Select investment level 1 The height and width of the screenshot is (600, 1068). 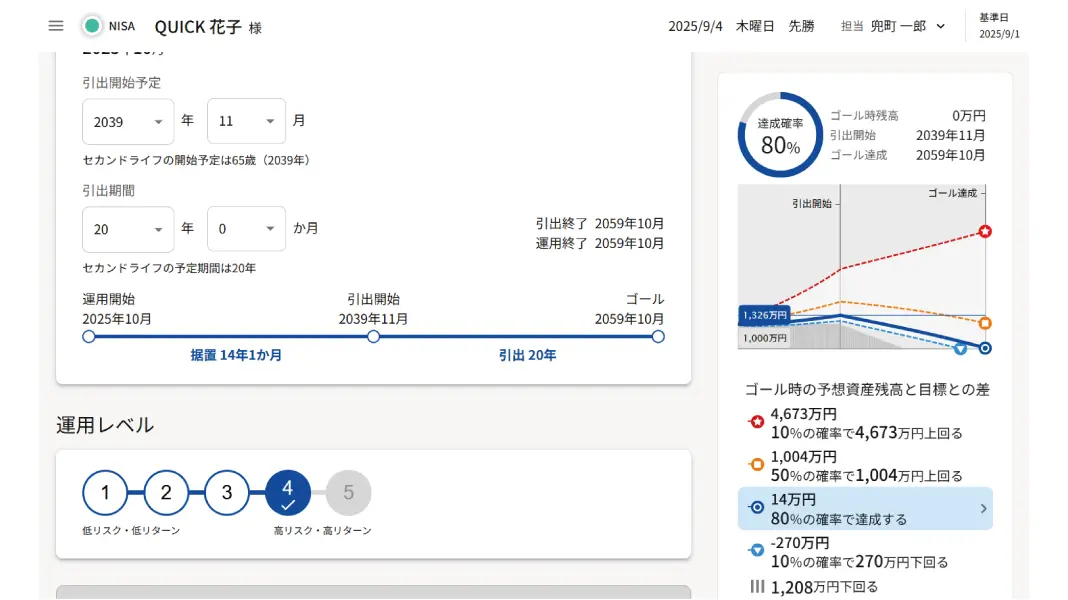pos(105,492)
